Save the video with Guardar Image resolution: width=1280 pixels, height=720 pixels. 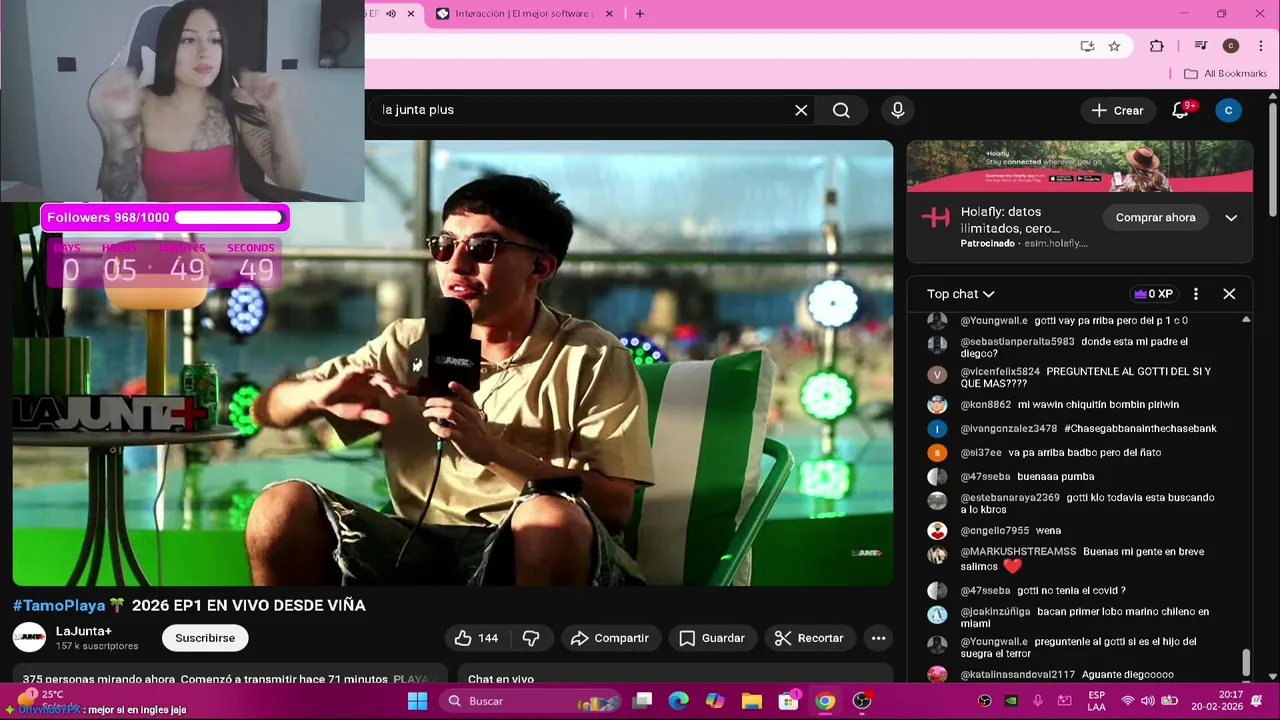point(712,638)
